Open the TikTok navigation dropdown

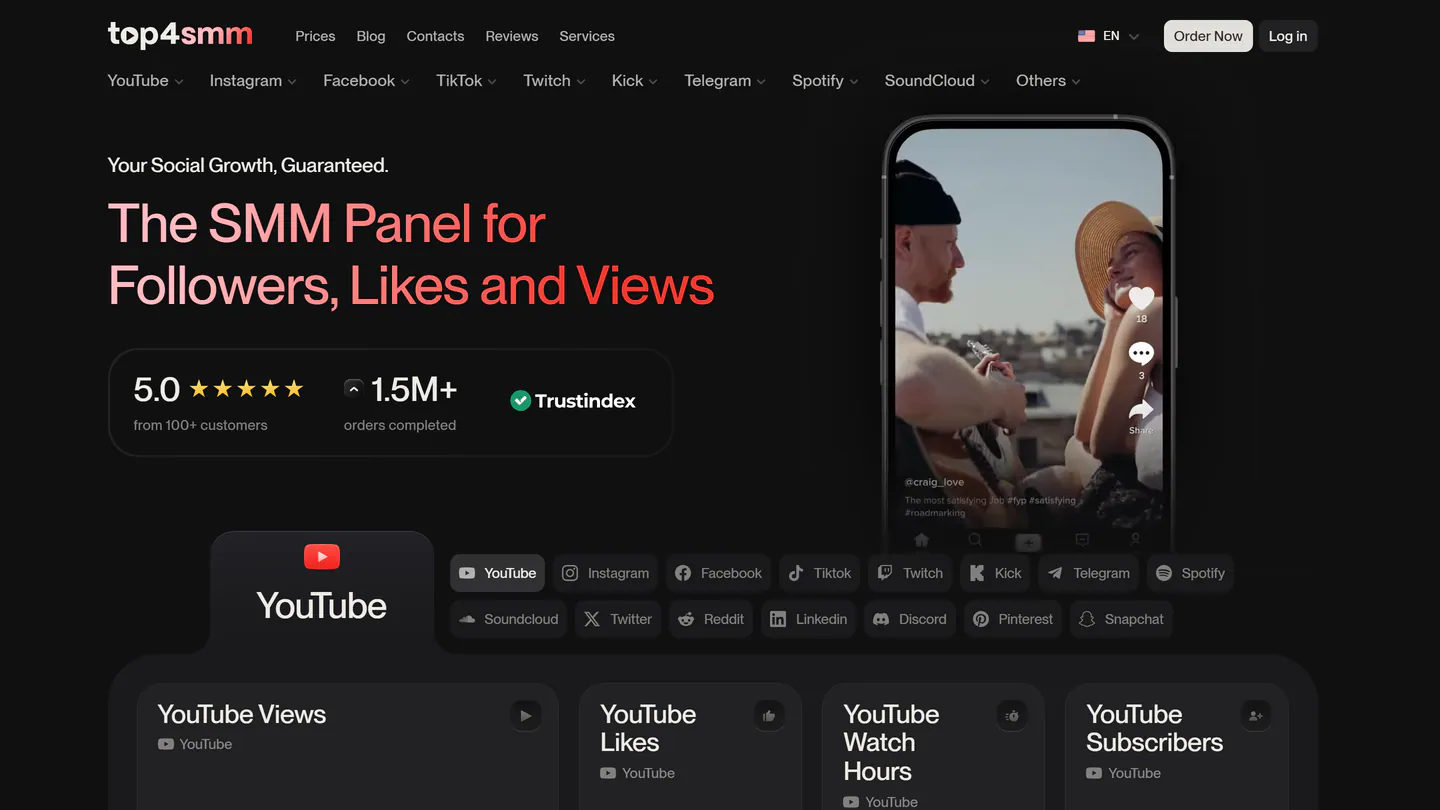tap(467, 81)
